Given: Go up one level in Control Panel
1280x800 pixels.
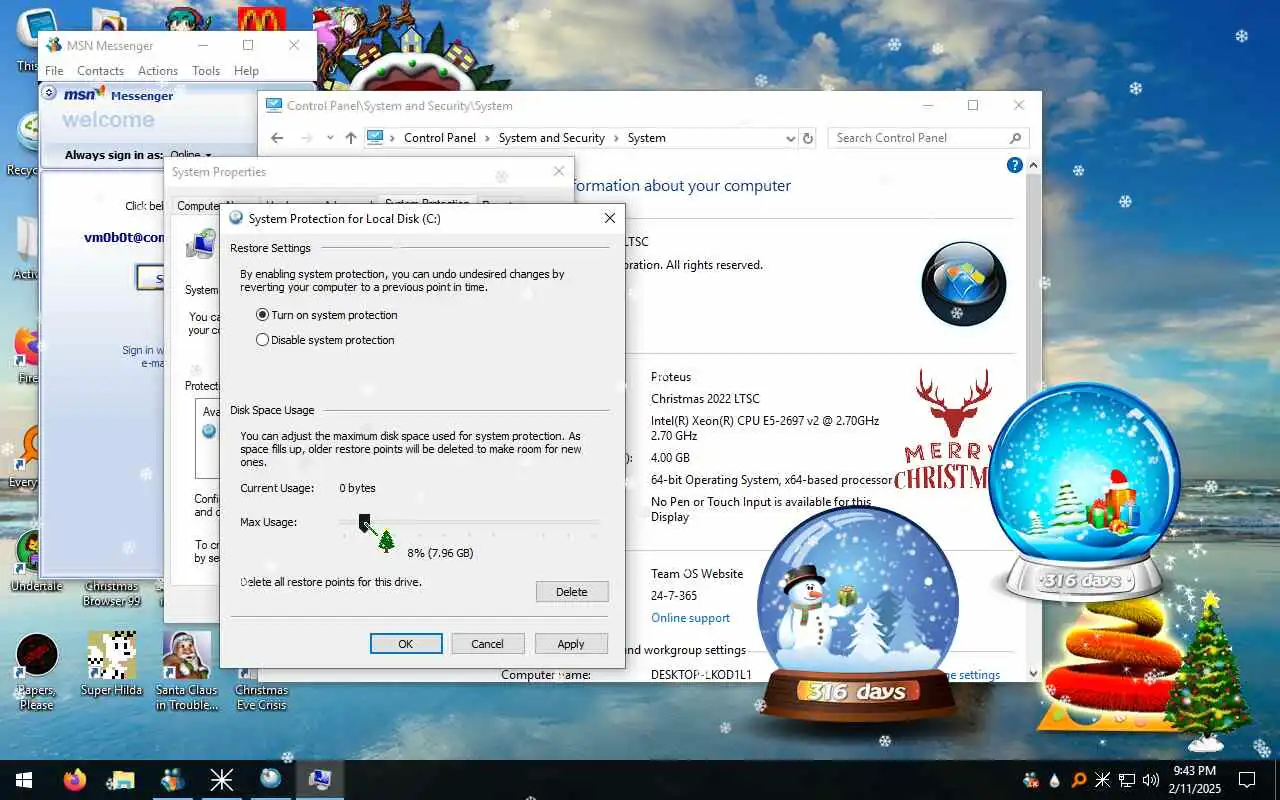Looking at the screenshot, I should (x=350, y=138).
